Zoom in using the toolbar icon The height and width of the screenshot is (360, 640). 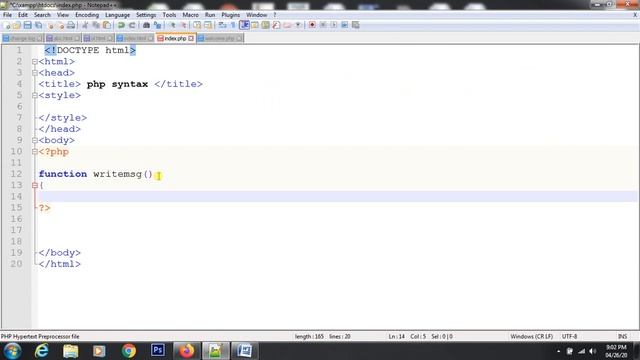[x=172, y=25]
